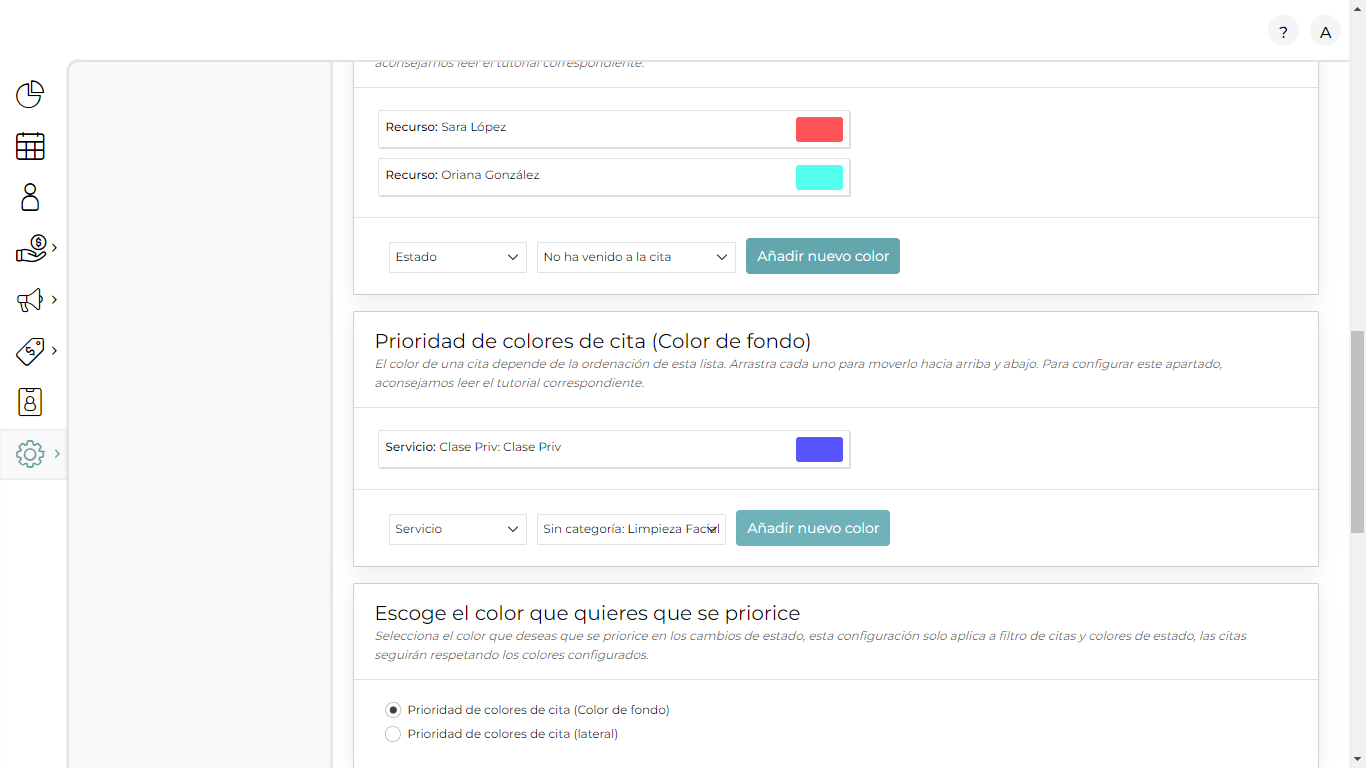Click the Recurso: Sara López row

click(x=614, y=129)
